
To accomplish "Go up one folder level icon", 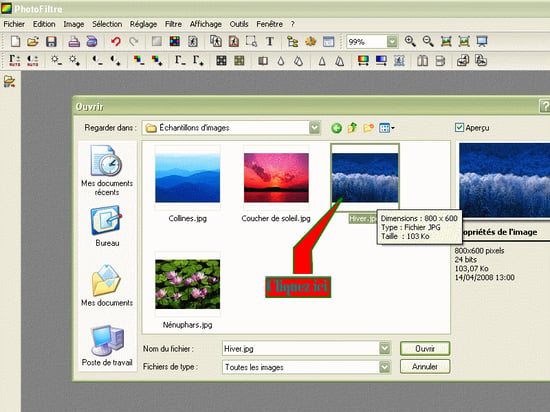I will 353,128.
